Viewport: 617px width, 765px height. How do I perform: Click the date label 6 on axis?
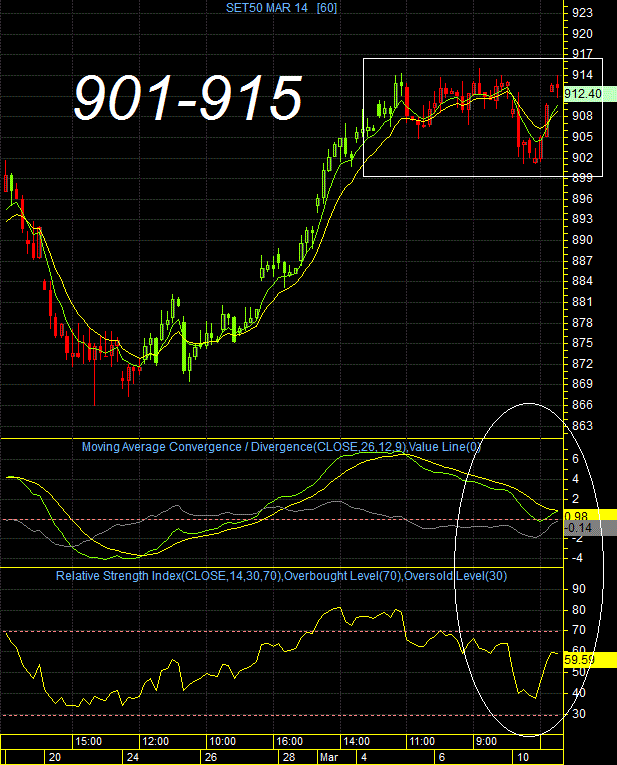[442, 757]
